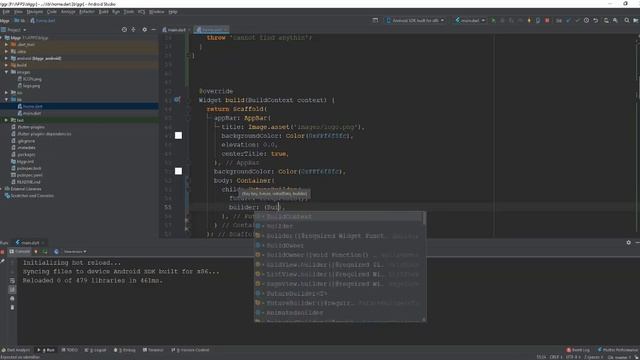Collapse the images folder in the project tree

(x=6, y=72)
